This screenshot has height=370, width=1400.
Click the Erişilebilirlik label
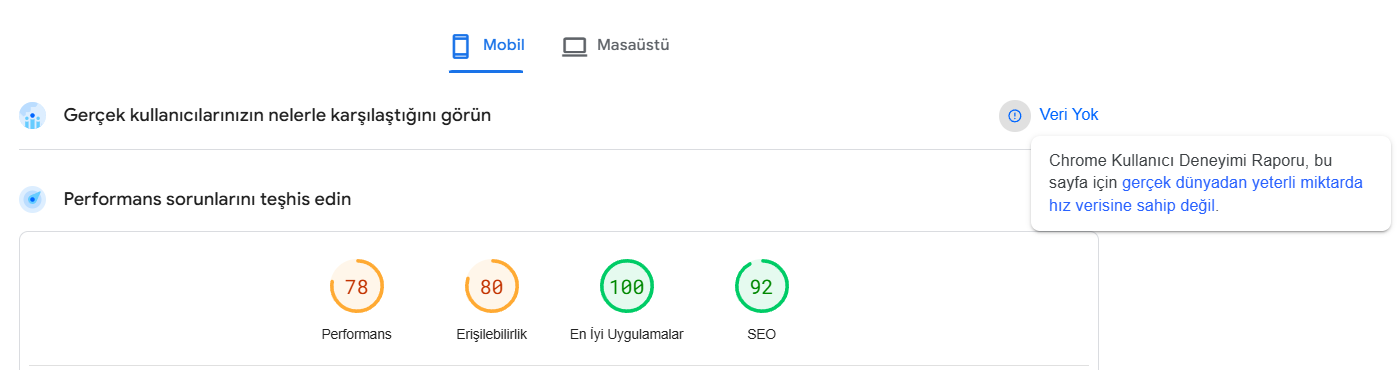492,335
